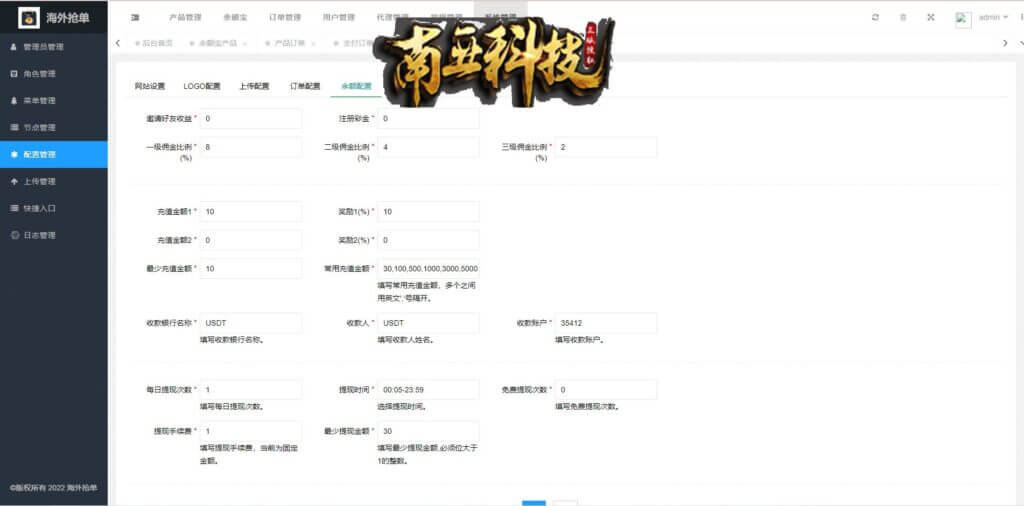
Task: Close the 产品订单 page tab
Action: coord(313,44)
